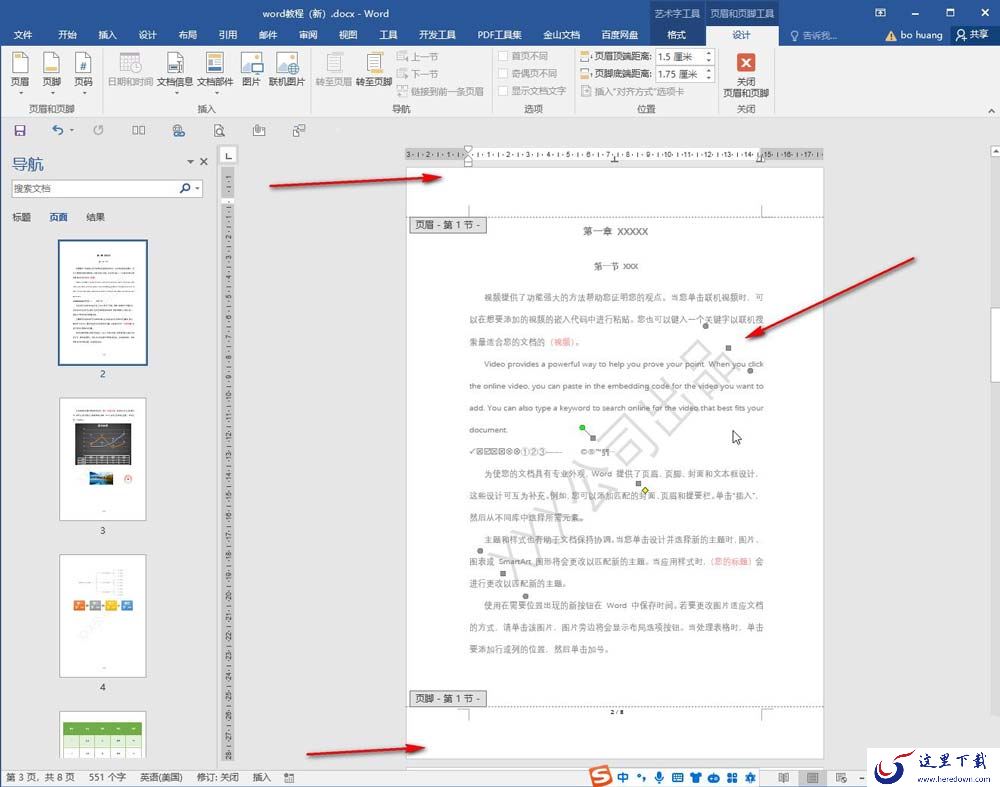The height and width of the screenshot is (787, 1000).
Task: Save the document from quick access toolbar
Action: 20,130
